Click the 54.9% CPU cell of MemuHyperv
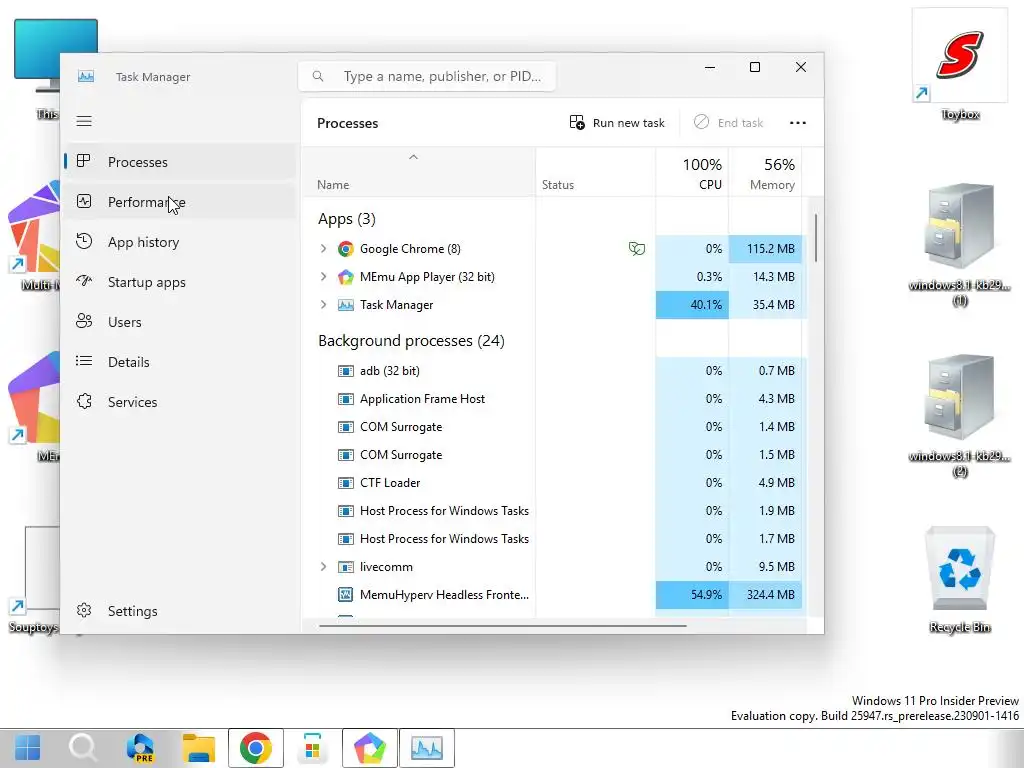This screenshot has width=1024, height=768. click(x=692, y=595)
